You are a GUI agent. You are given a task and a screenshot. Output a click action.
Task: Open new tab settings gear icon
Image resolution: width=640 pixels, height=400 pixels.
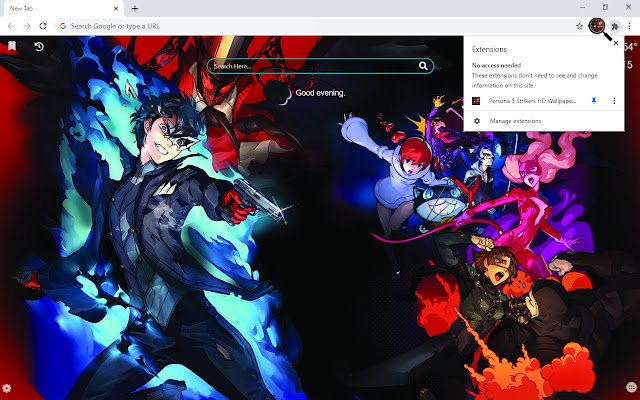pyautogui.click(x=7, y=388)
